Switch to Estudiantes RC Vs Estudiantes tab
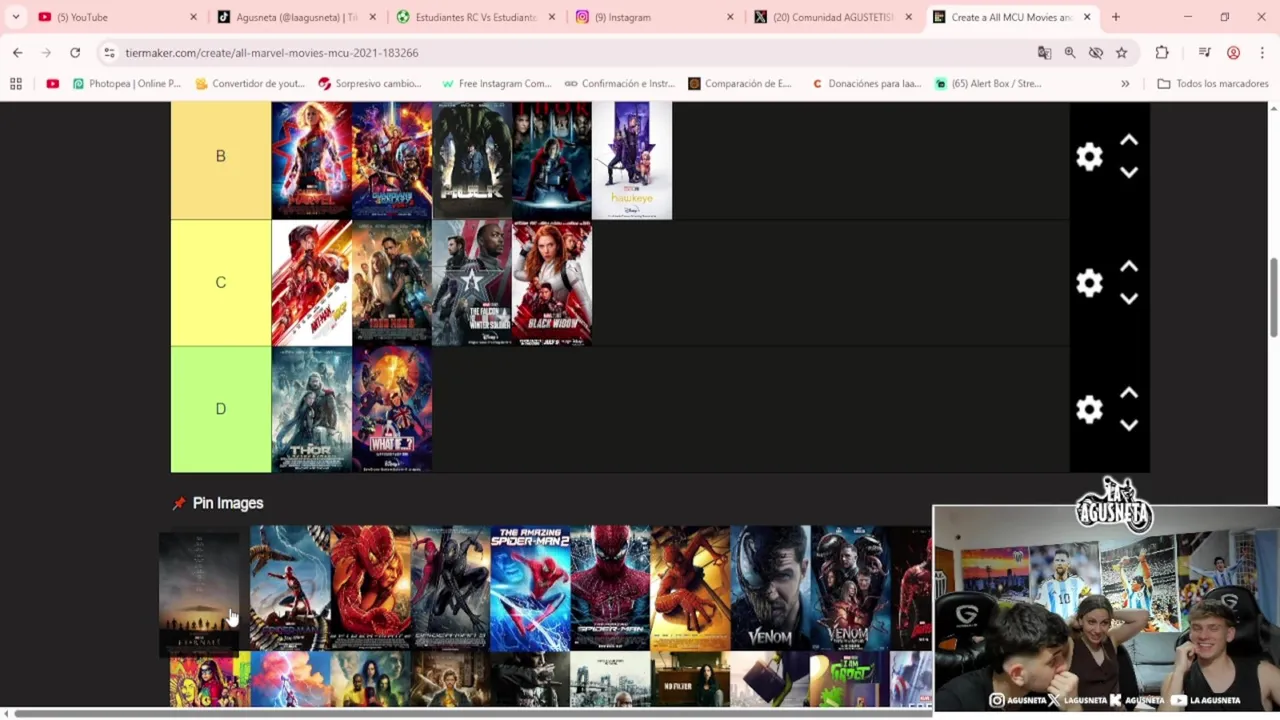 475,17
